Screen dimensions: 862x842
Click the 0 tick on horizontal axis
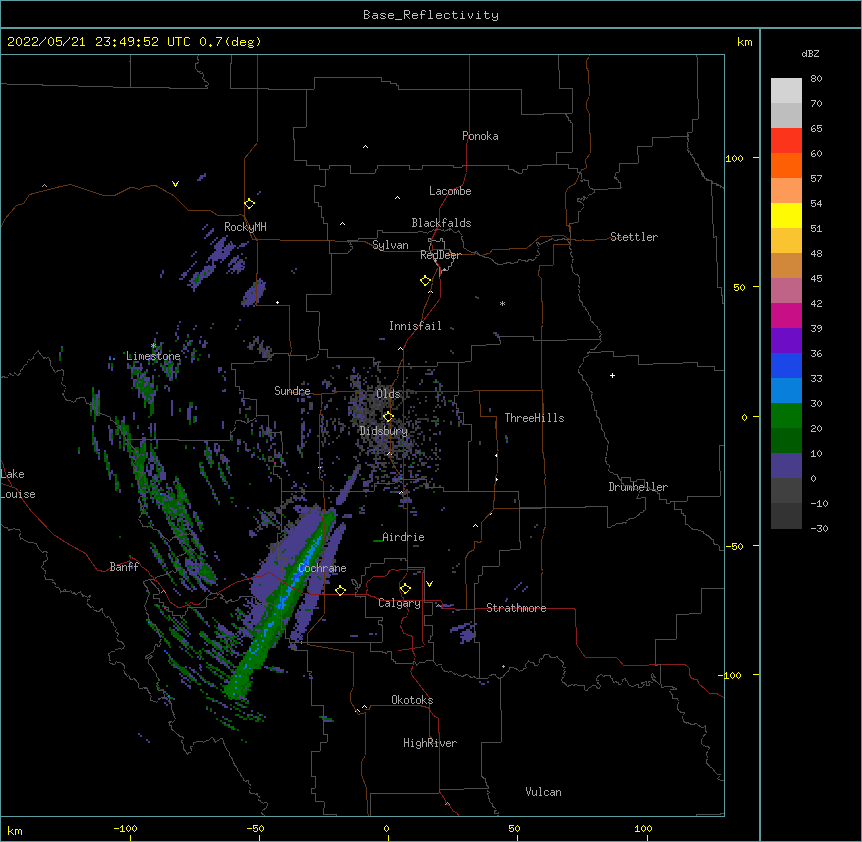(x=386, y=828)
